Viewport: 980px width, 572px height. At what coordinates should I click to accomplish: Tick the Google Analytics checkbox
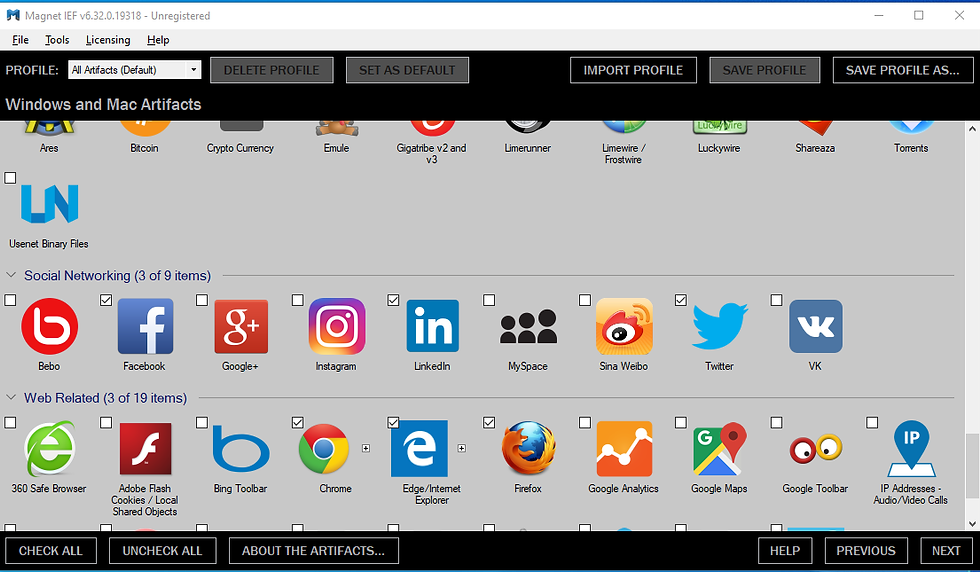[585, 423]
